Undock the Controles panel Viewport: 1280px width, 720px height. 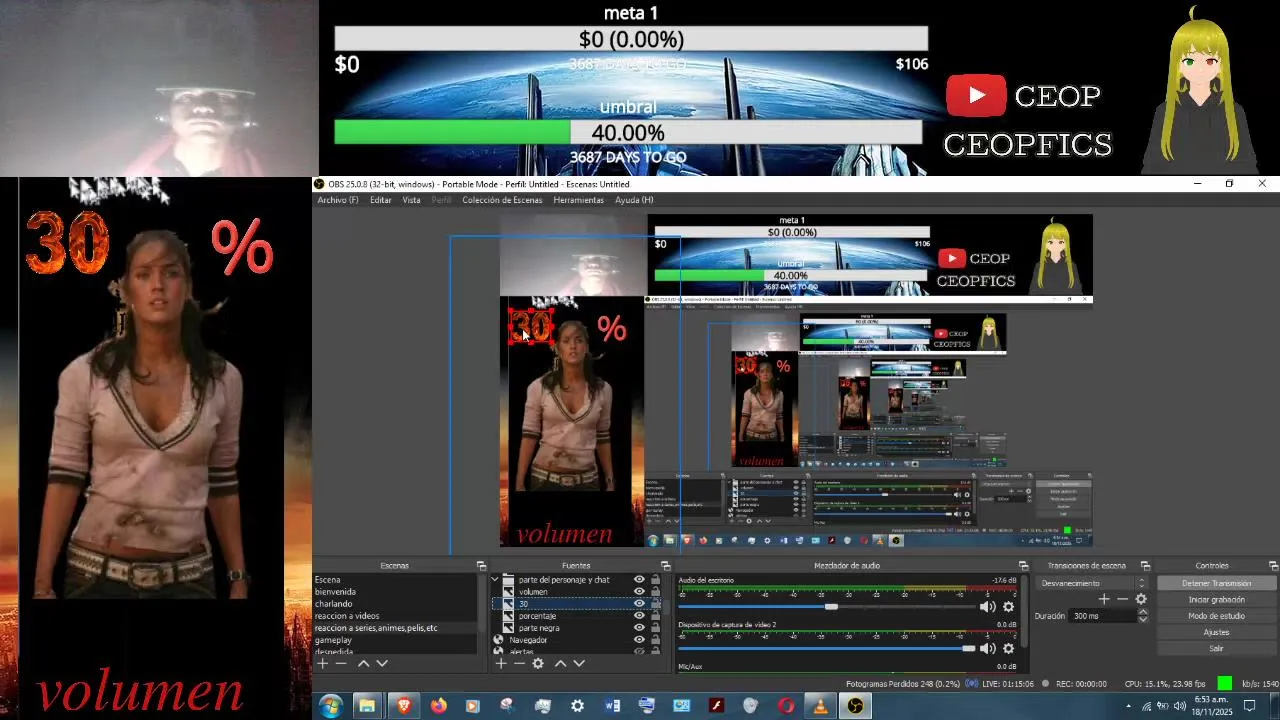click(1273, 566)
